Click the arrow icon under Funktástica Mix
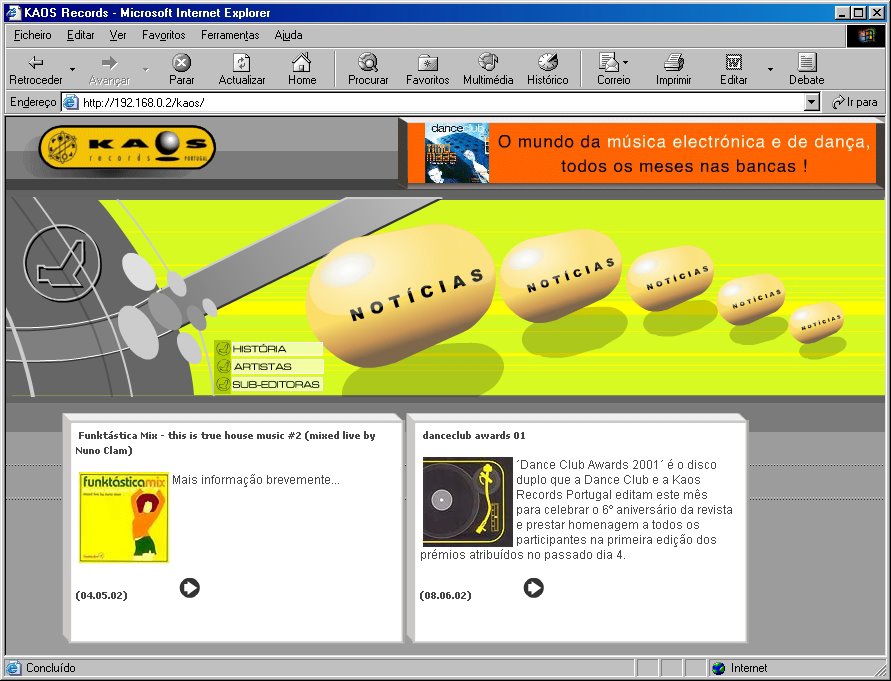Image resolution: width=891 pixels, height=681 pixels. click(189, 588)
